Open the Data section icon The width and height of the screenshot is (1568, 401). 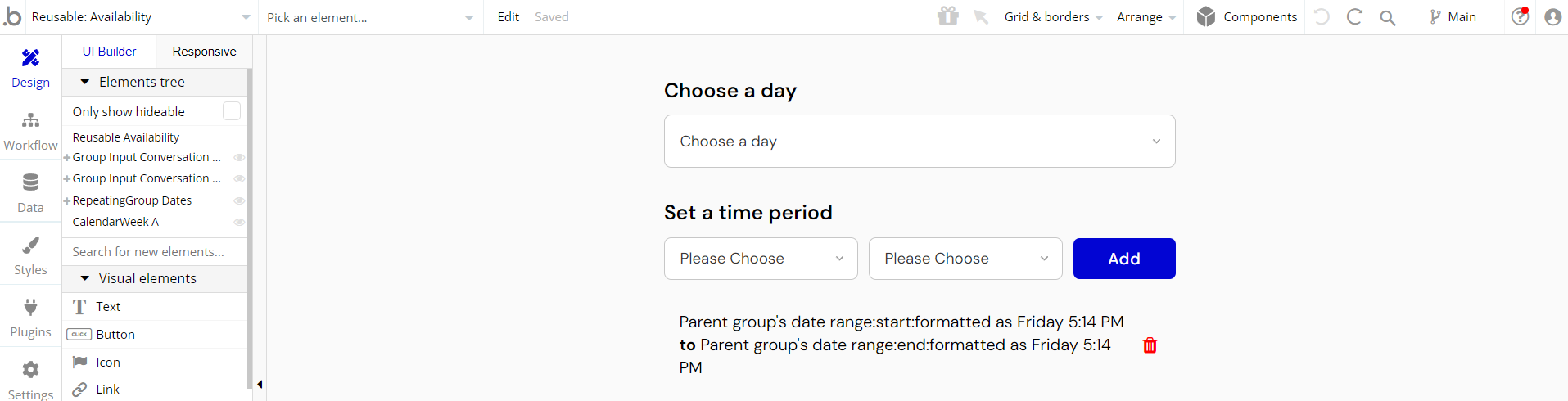pyautogui.click(x=30, y=182)
